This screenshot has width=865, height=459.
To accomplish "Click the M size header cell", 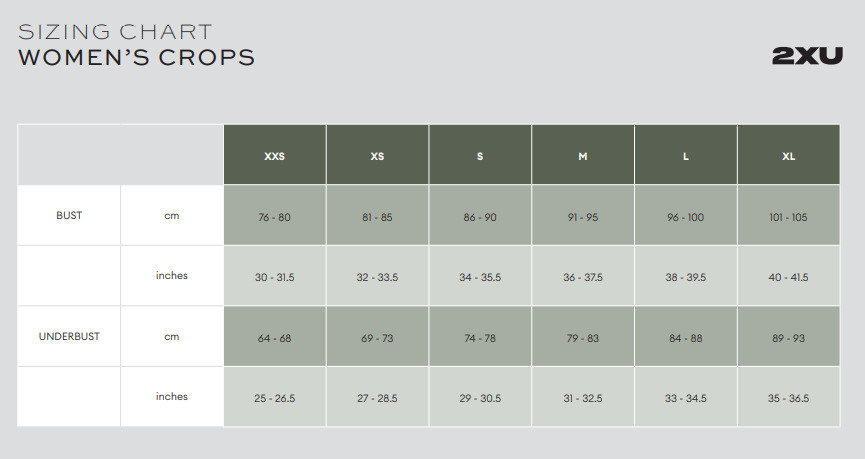I will pos(583,154).
